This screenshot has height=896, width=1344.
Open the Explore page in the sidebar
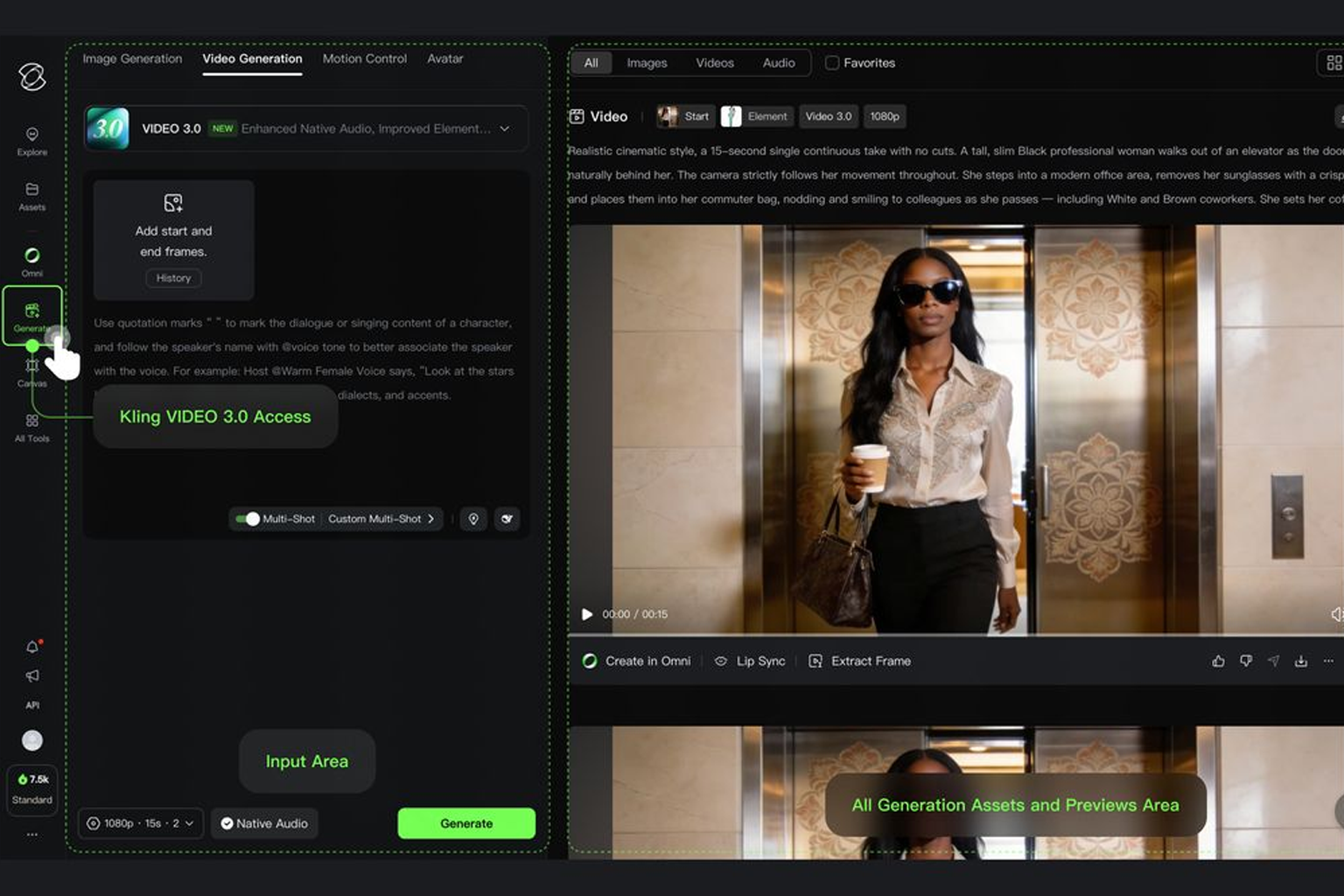31,141
